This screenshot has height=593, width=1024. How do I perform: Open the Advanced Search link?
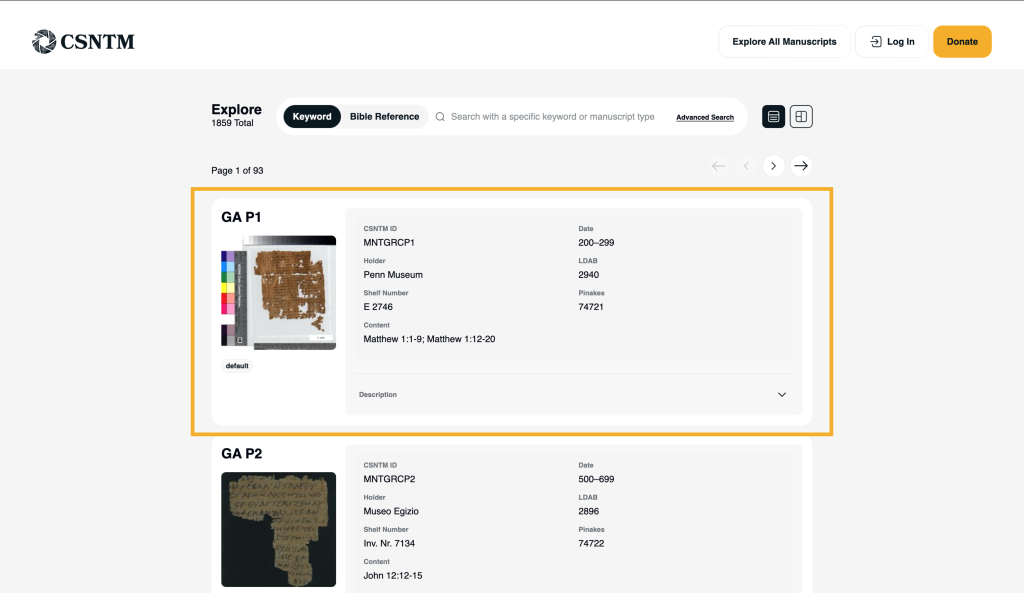click(x=704, y=118)
